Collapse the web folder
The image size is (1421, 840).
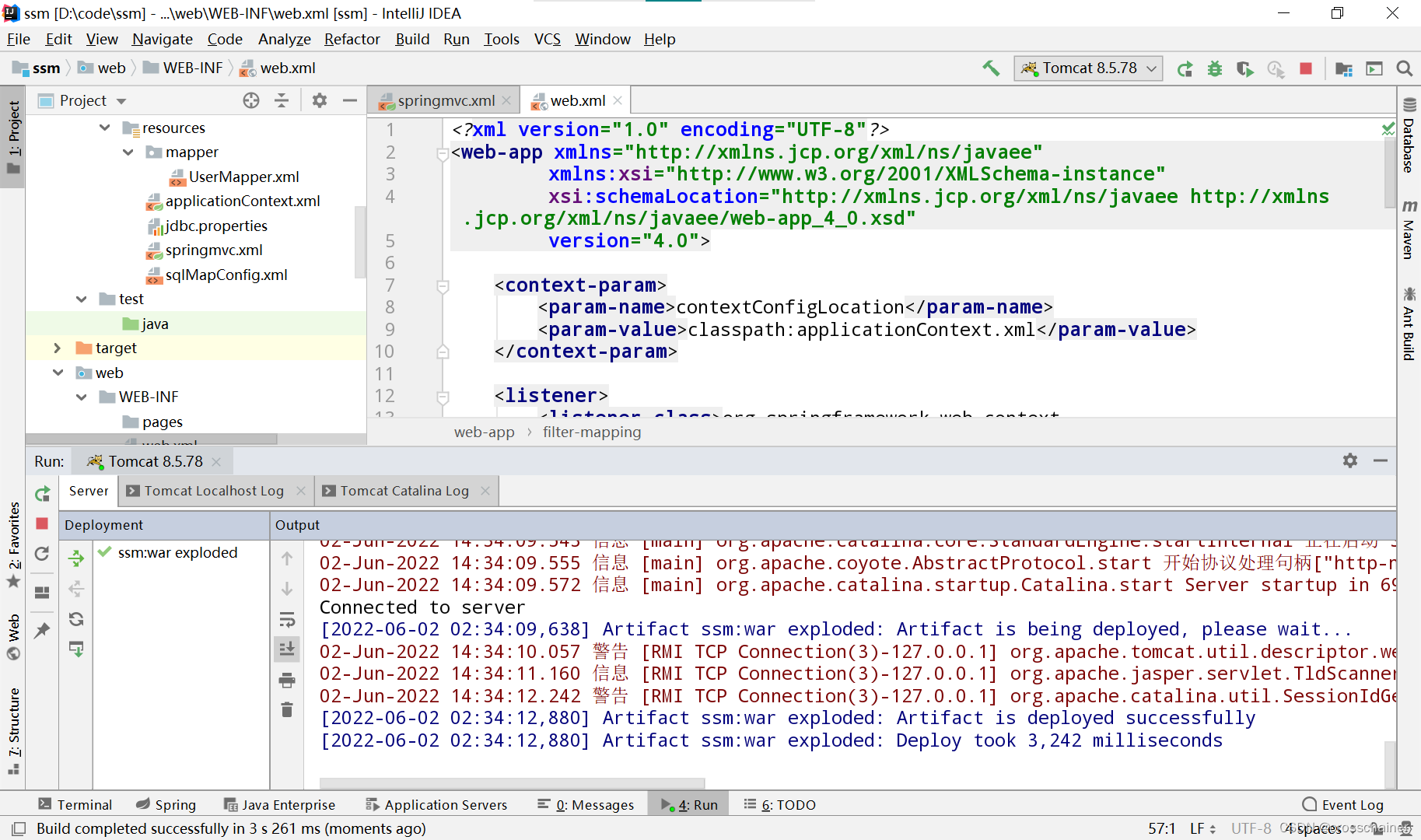58,373
